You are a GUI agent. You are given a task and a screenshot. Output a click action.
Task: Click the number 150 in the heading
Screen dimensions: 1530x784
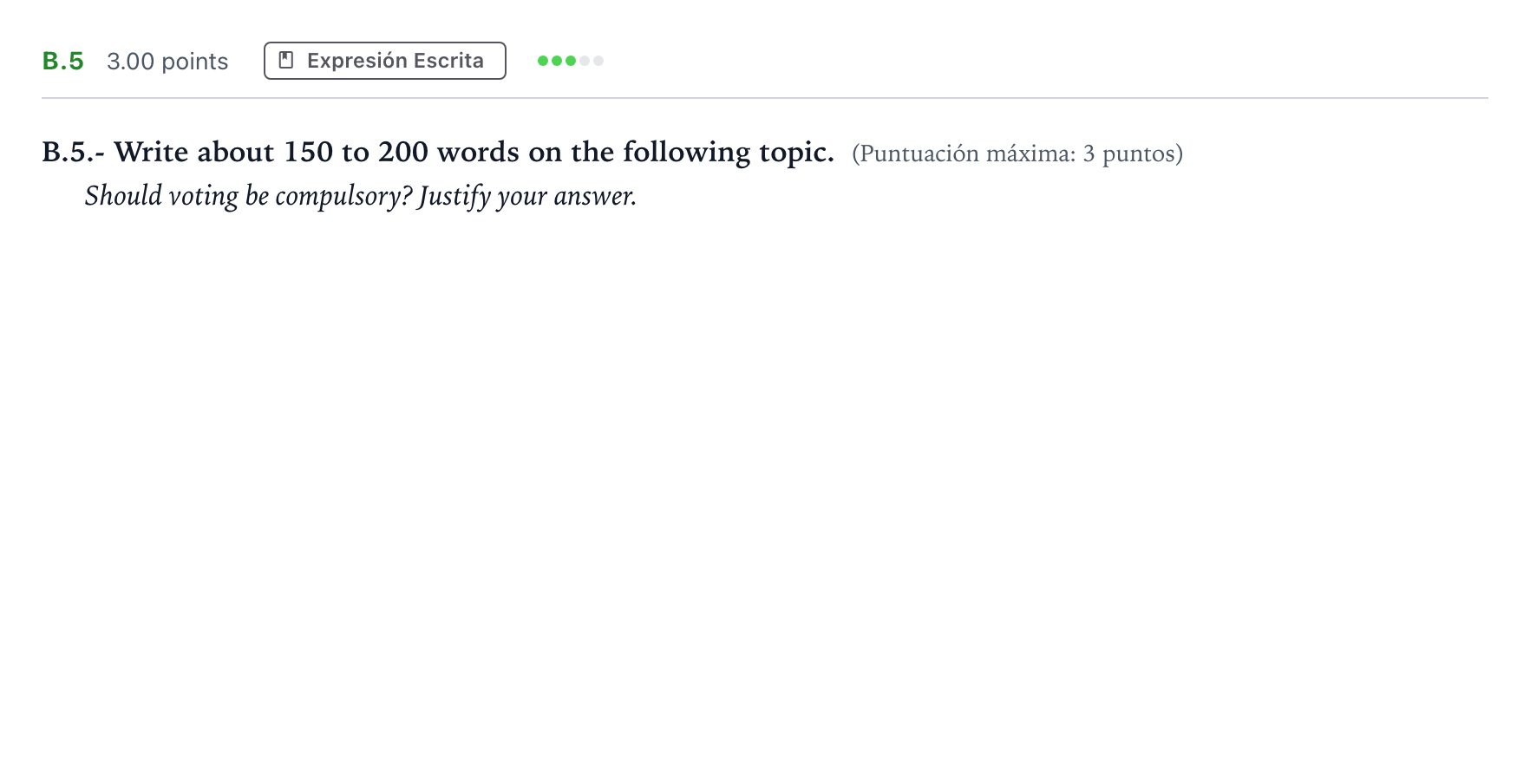coord(309,152)
